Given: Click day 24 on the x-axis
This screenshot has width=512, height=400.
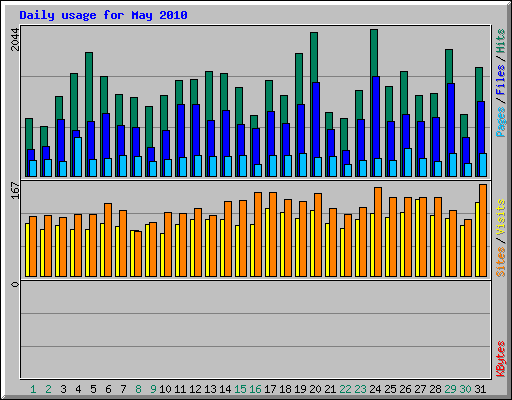Looking at the screenshot, I should [x=375, y=389].
